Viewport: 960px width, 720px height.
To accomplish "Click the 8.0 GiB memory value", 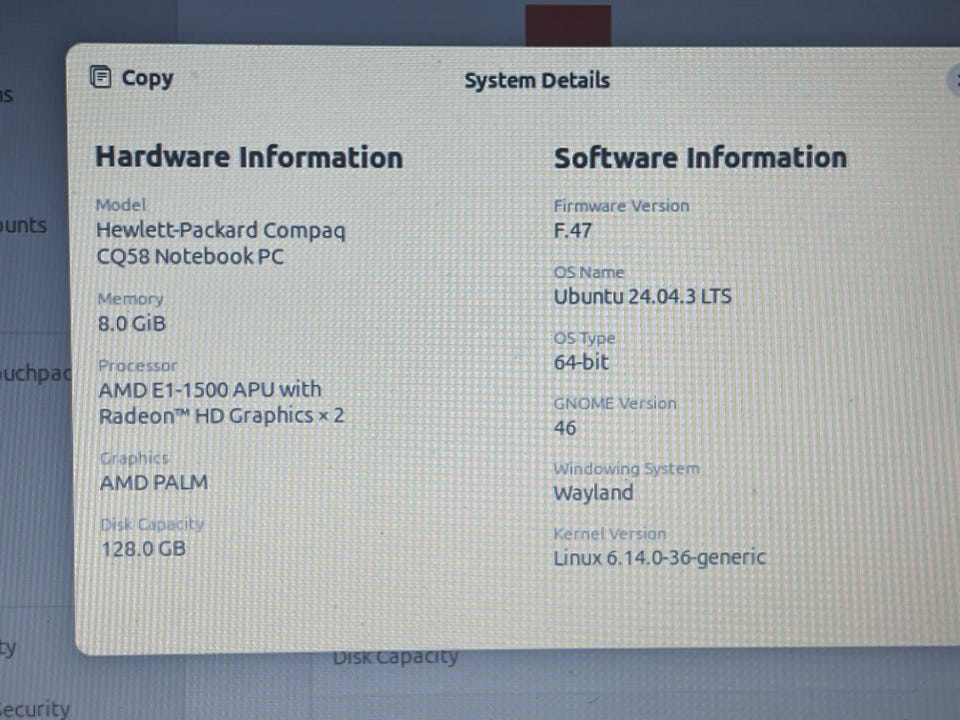I will (132, 323).
